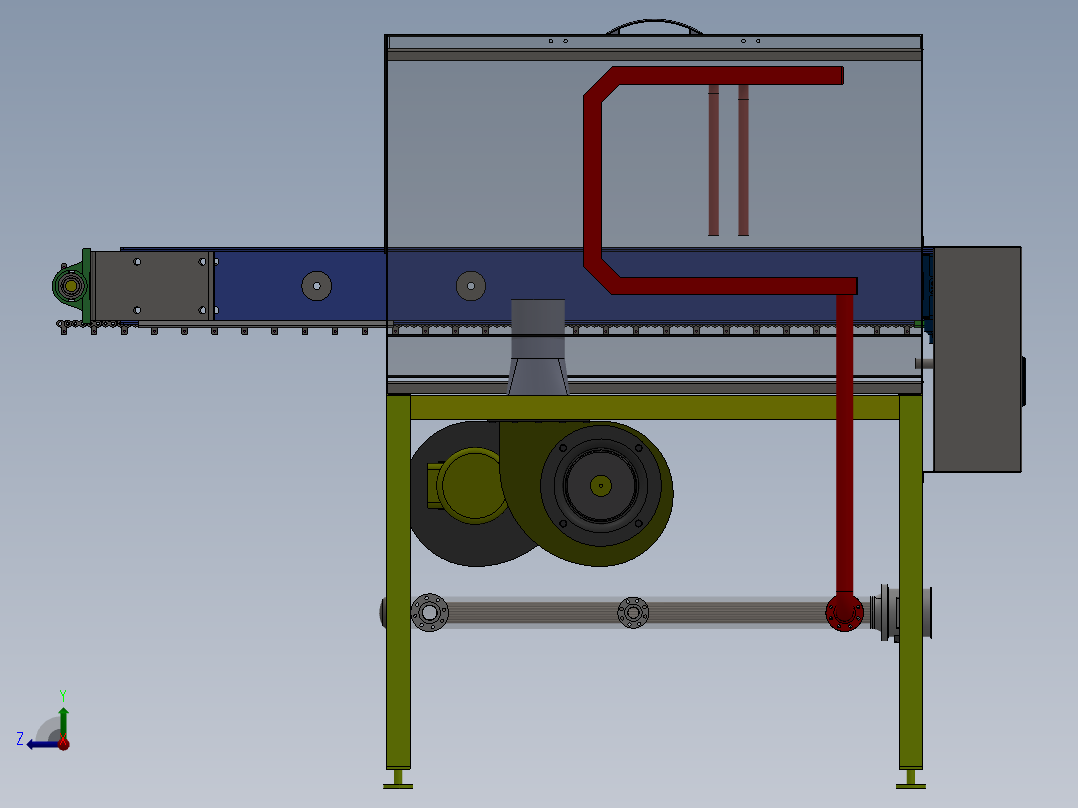Select the upper horizontal red pipe section
The width and height of the screenshot is (1078, 808).
pyautogui.click(x=727, y=76)
